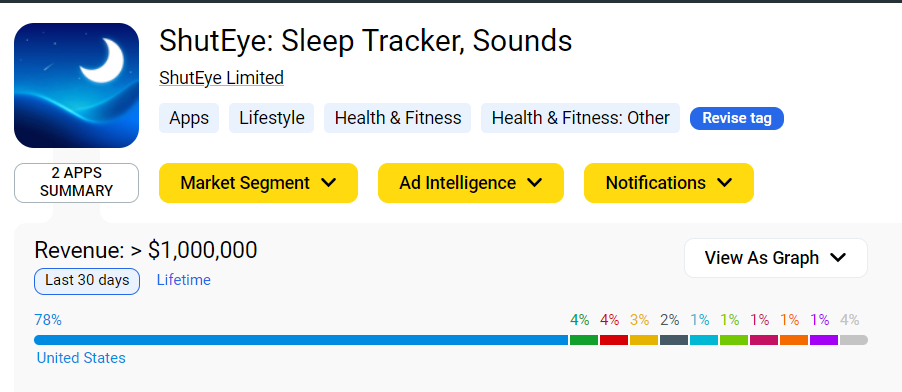Switch to the Last 30 days tab
The image size is (902, 392).
tap(87, 281)
